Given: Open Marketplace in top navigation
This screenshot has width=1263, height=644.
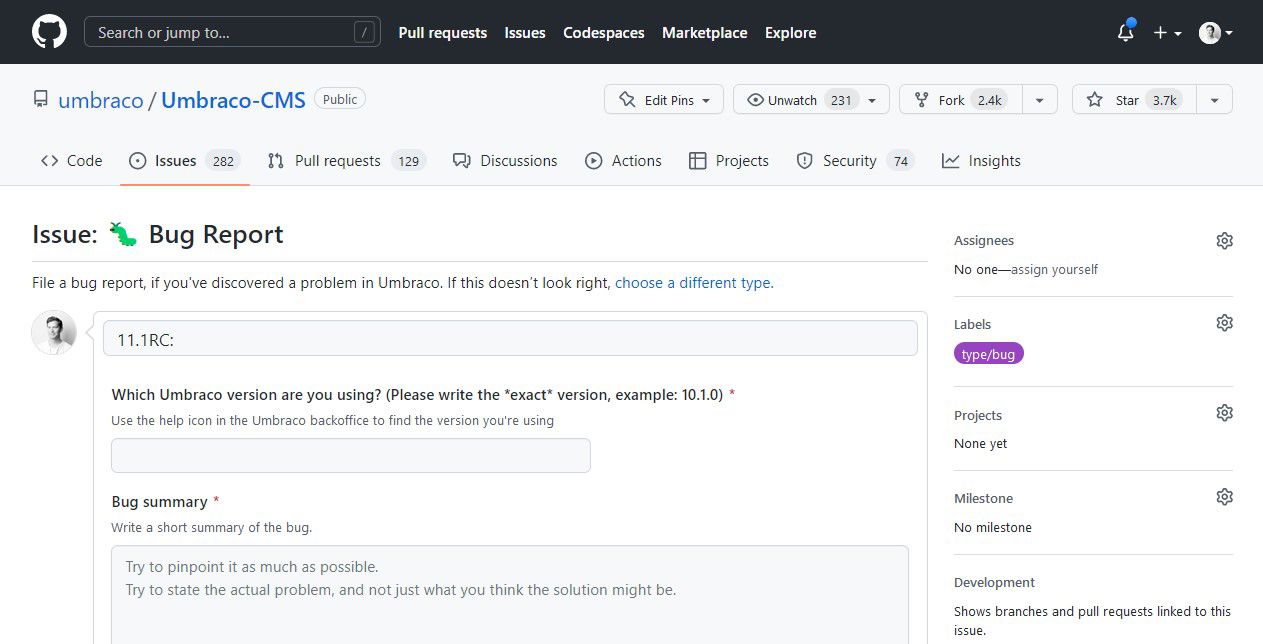Looking at the screenshot, I should 705,33.
